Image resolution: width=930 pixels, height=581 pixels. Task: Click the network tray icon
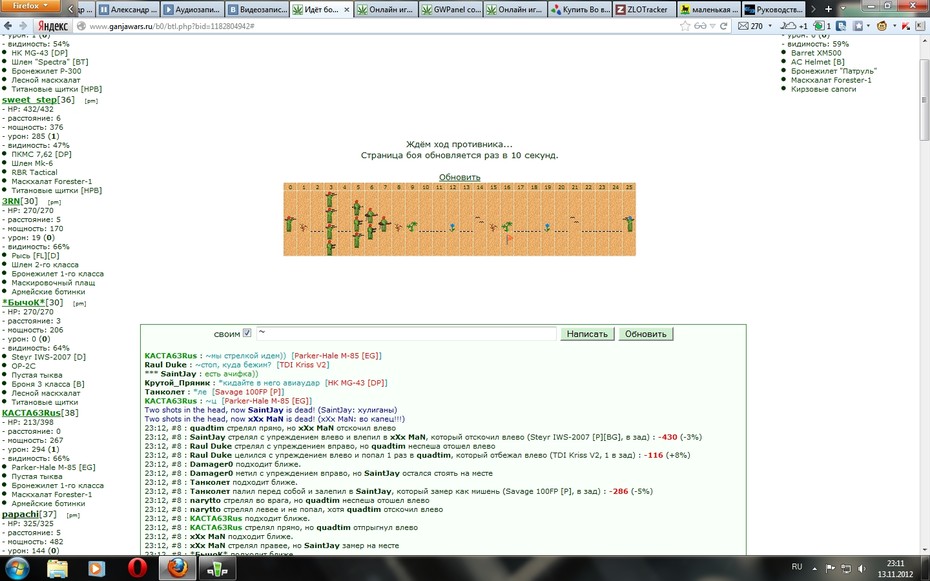[846, 569]
